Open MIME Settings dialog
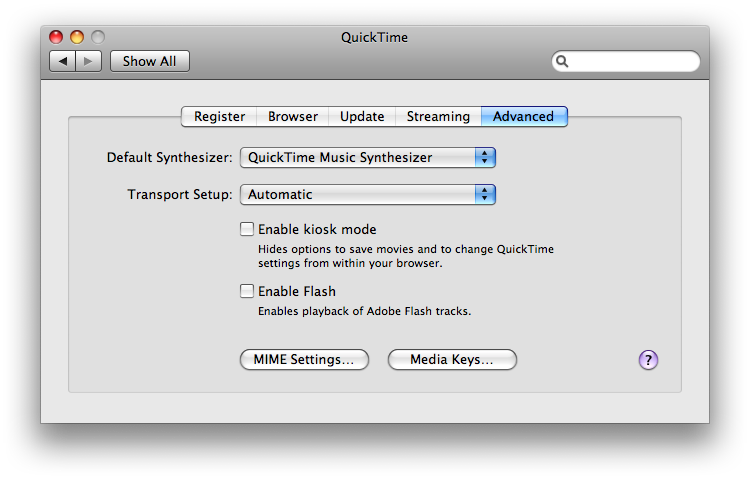750x479 pixels. tap(304, 359)
